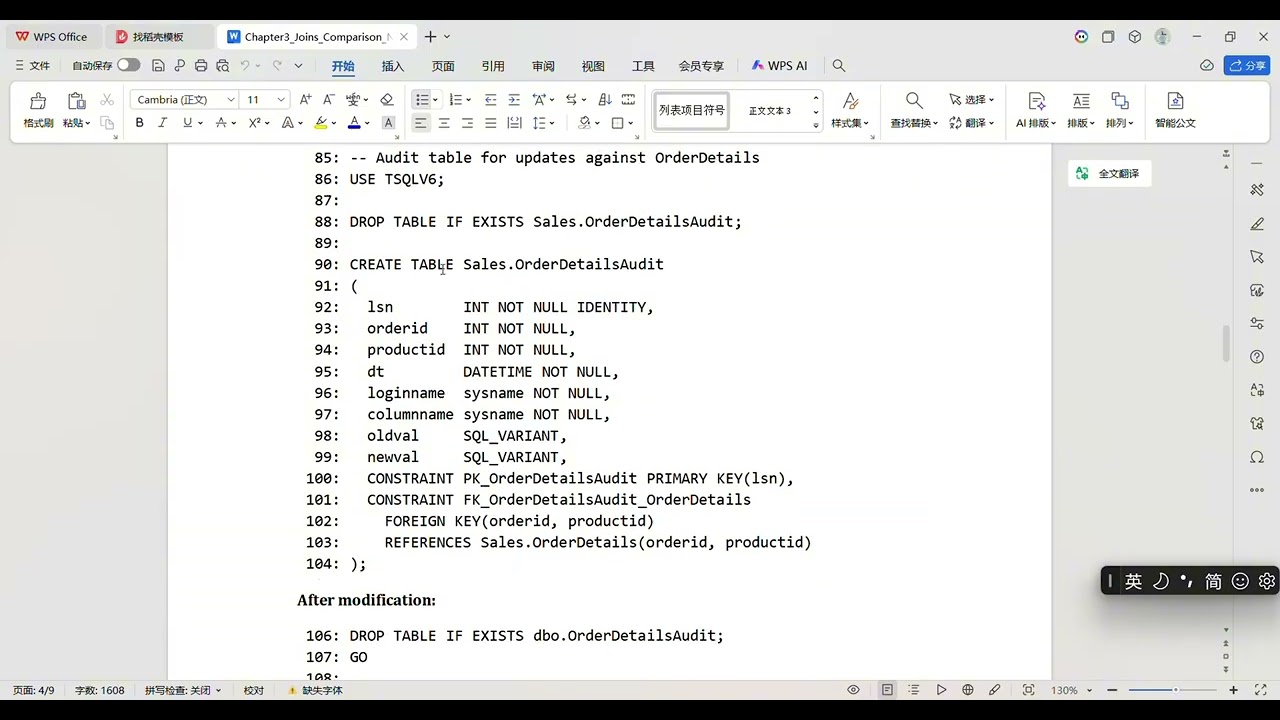Switch to the View (视图) tab
Image resolution: width=1280 pixels, height=720 pixels.
coord(593,66)
